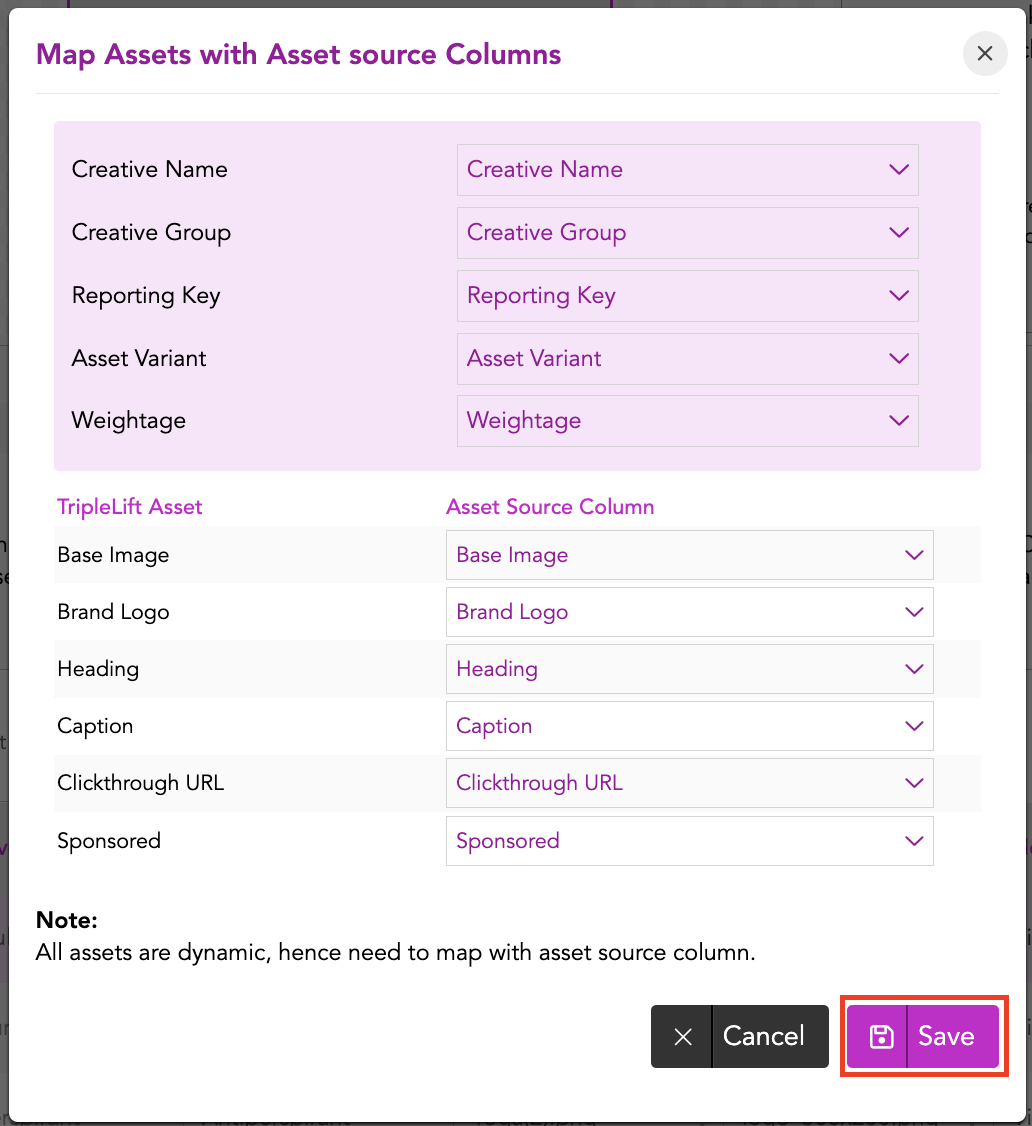Click the X icon on Cancel button
1032x1126 pixels.
[683, 1037]
